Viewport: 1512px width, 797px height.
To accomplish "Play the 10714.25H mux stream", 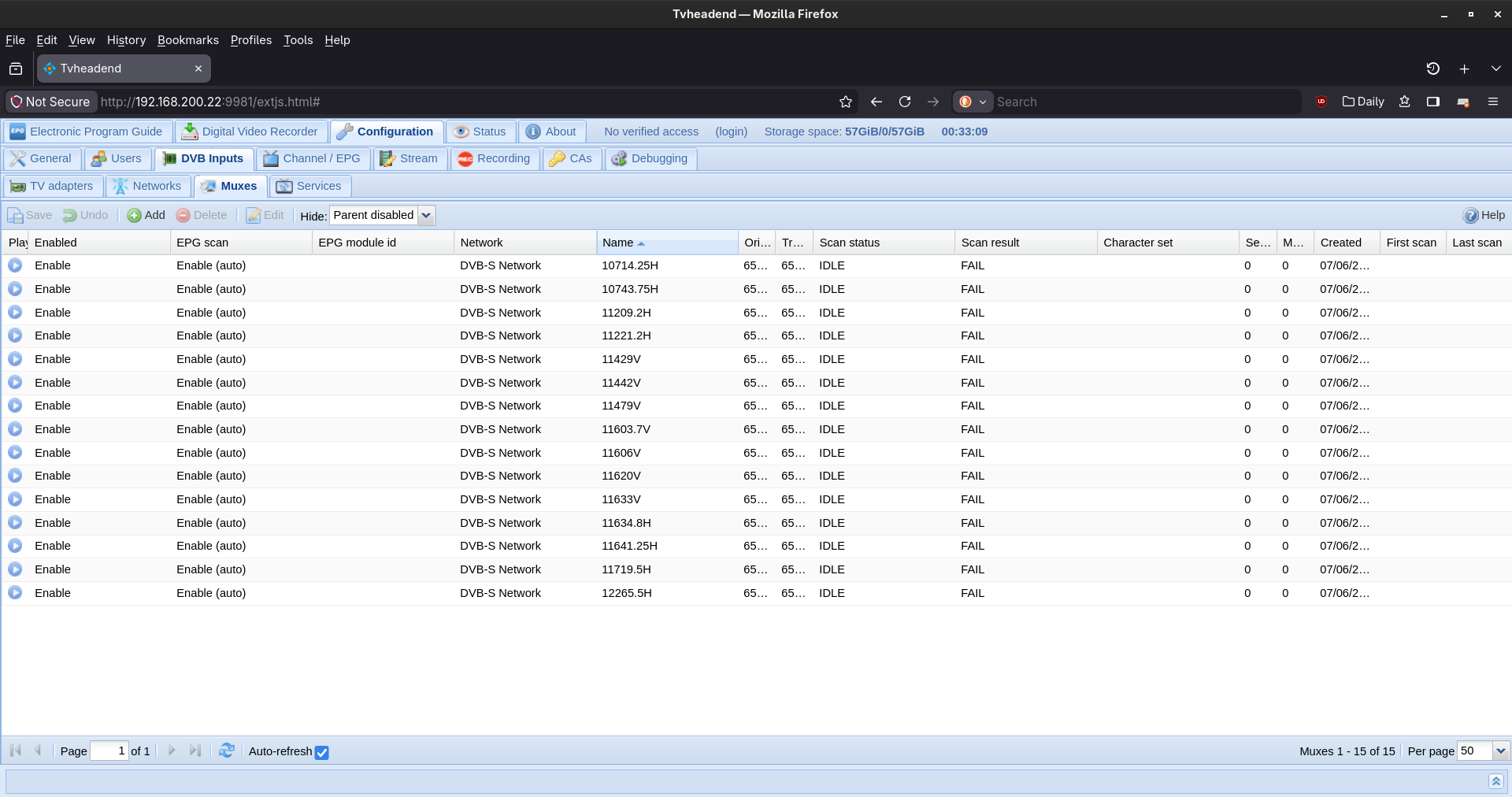I will pos(15,265).
